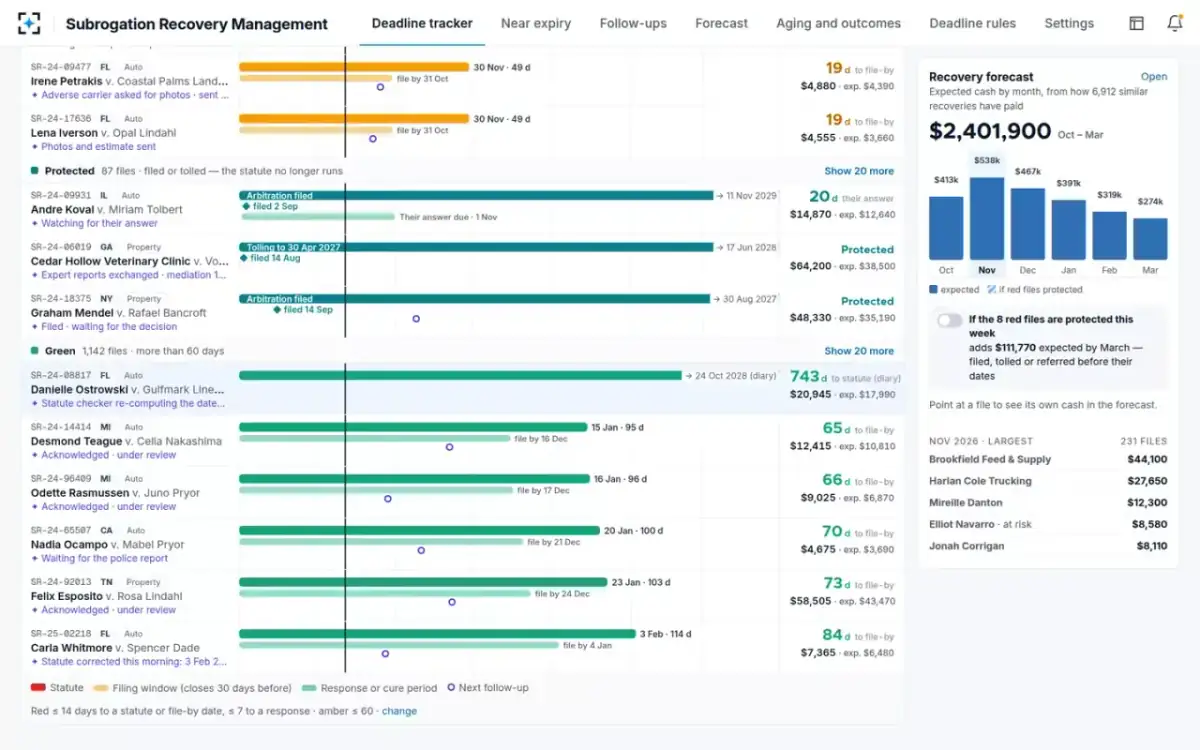
Task: Click 'Waiting for the police report' note
Action: click(x=98, y=559)
